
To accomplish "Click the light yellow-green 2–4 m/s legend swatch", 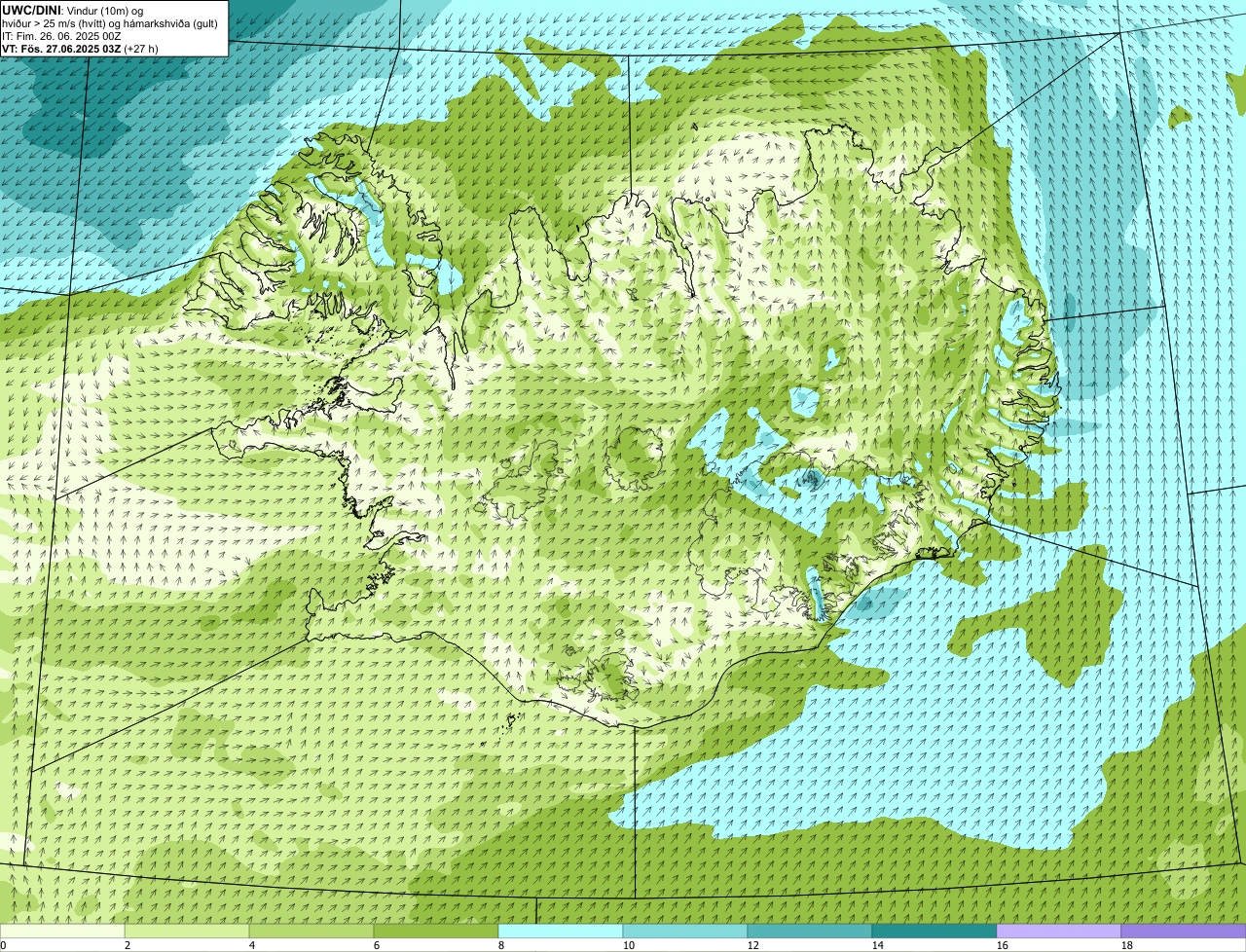I will (x=187, y=931).
